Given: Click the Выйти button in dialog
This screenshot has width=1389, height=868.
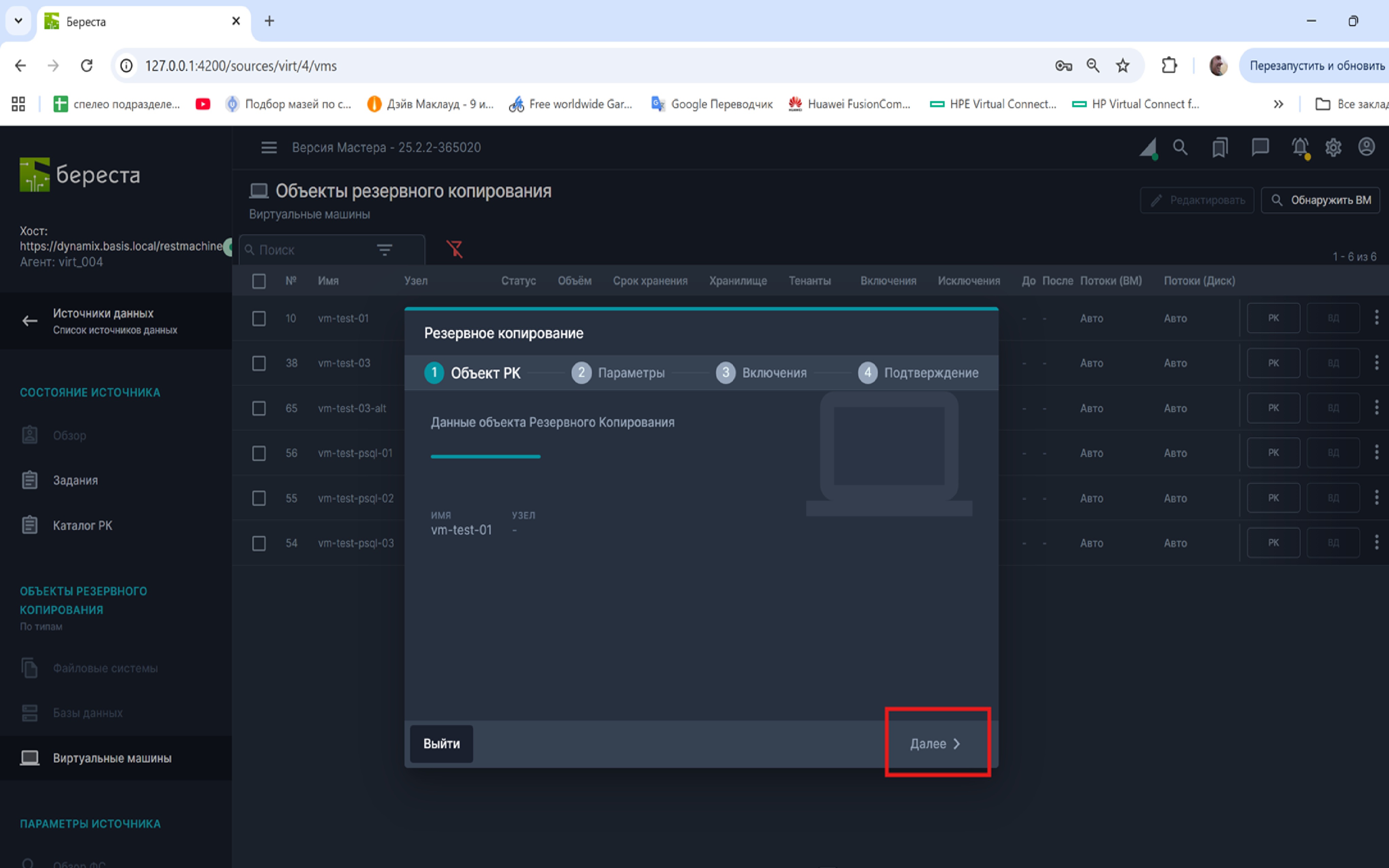Looking at the screenshot, I should coord(441,744).
